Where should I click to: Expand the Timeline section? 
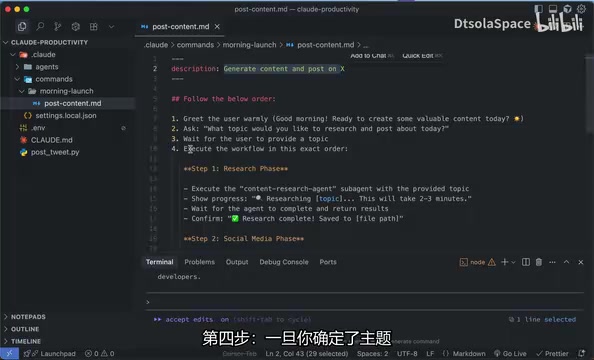point(26,341)
